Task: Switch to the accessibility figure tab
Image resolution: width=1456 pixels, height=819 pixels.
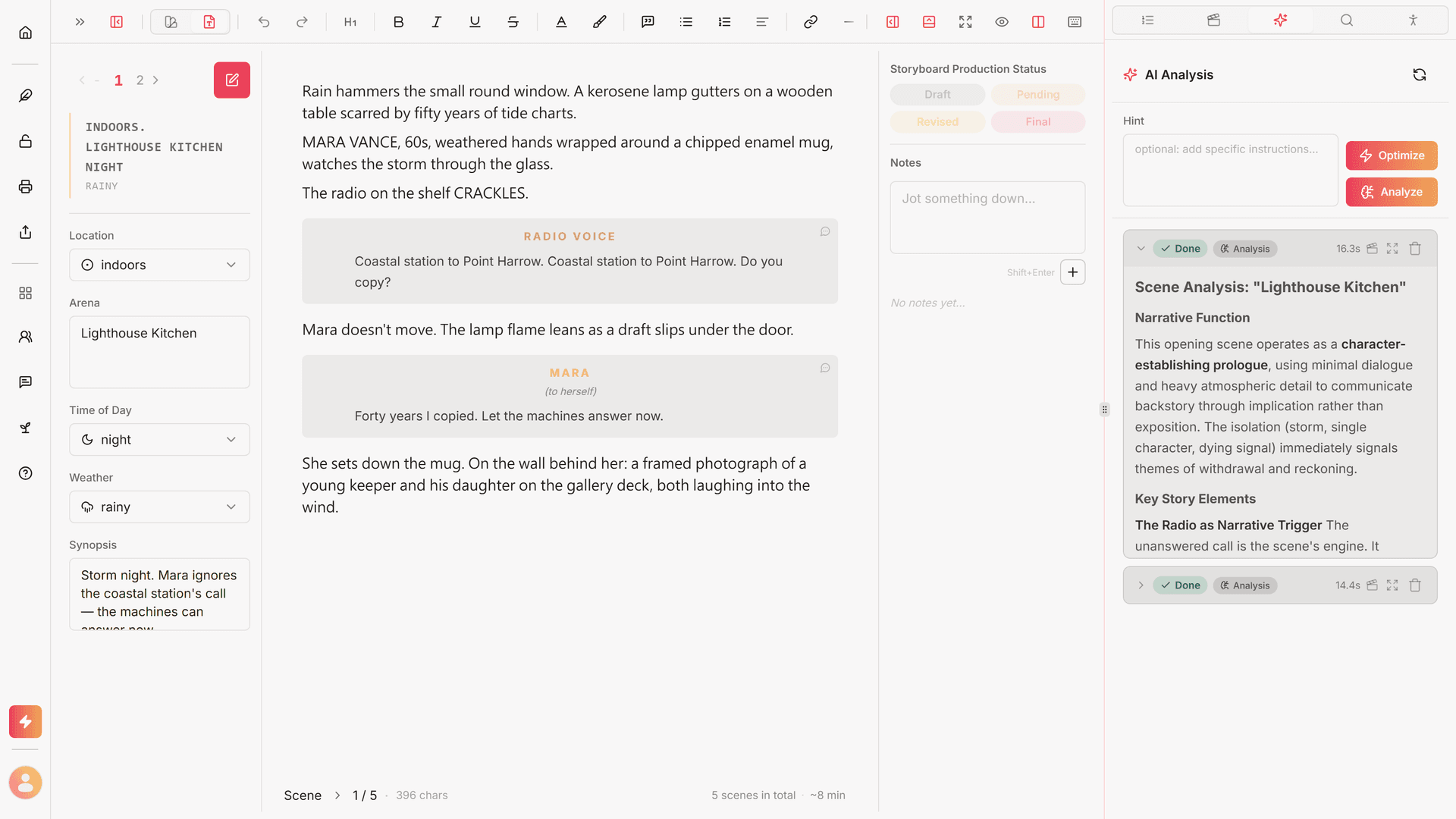Action: tap(1413, 20)
